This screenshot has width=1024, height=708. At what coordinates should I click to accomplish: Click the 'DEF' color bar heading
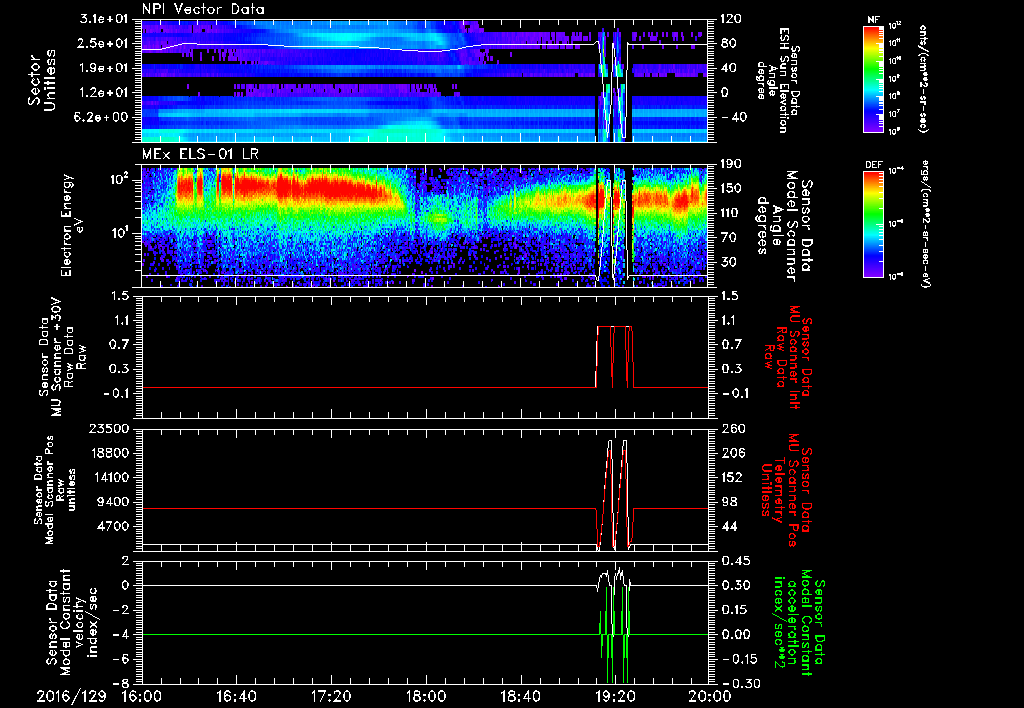click(x=874, y=165)
